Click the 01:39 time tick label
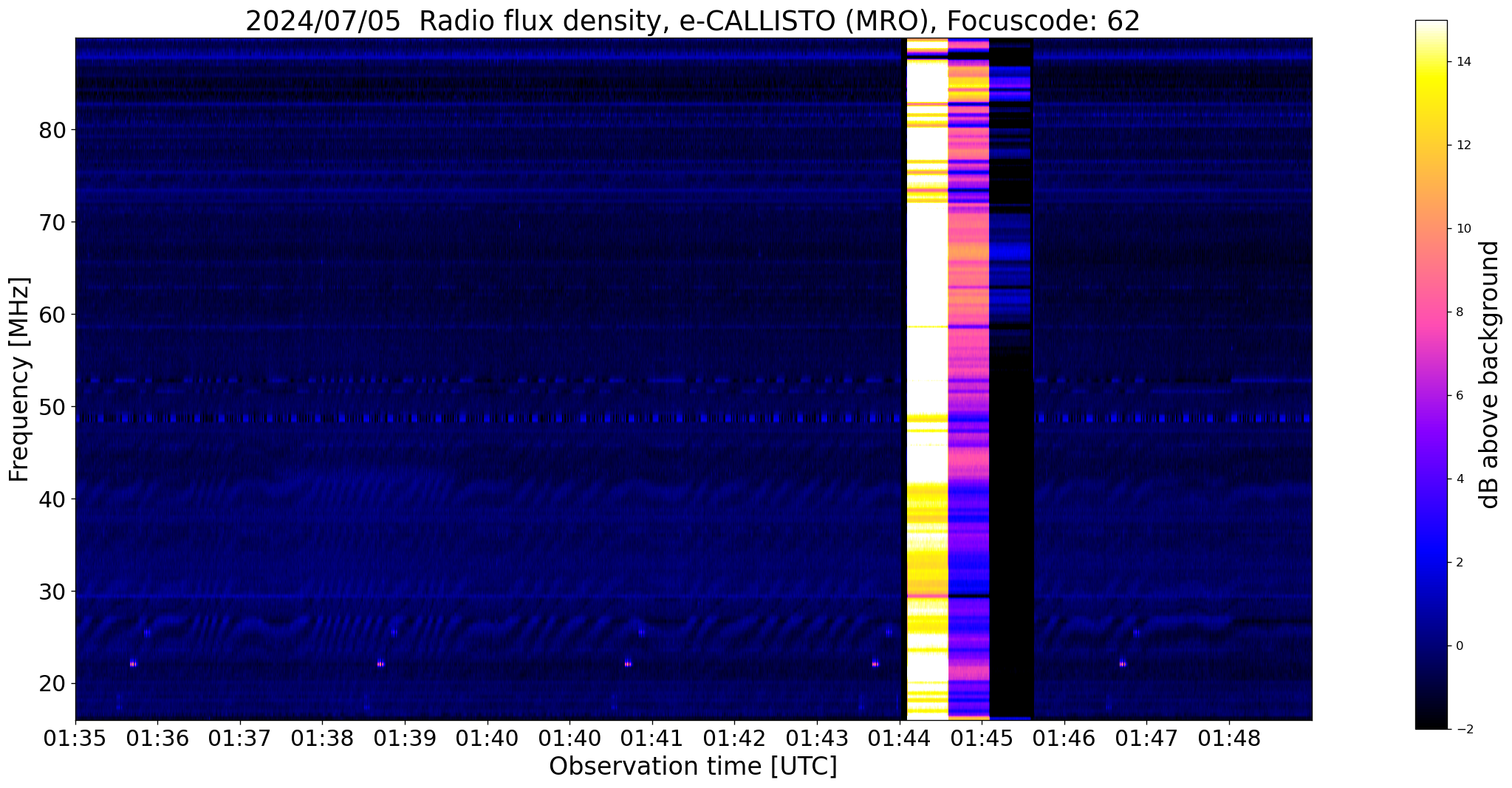 (405, 738)
